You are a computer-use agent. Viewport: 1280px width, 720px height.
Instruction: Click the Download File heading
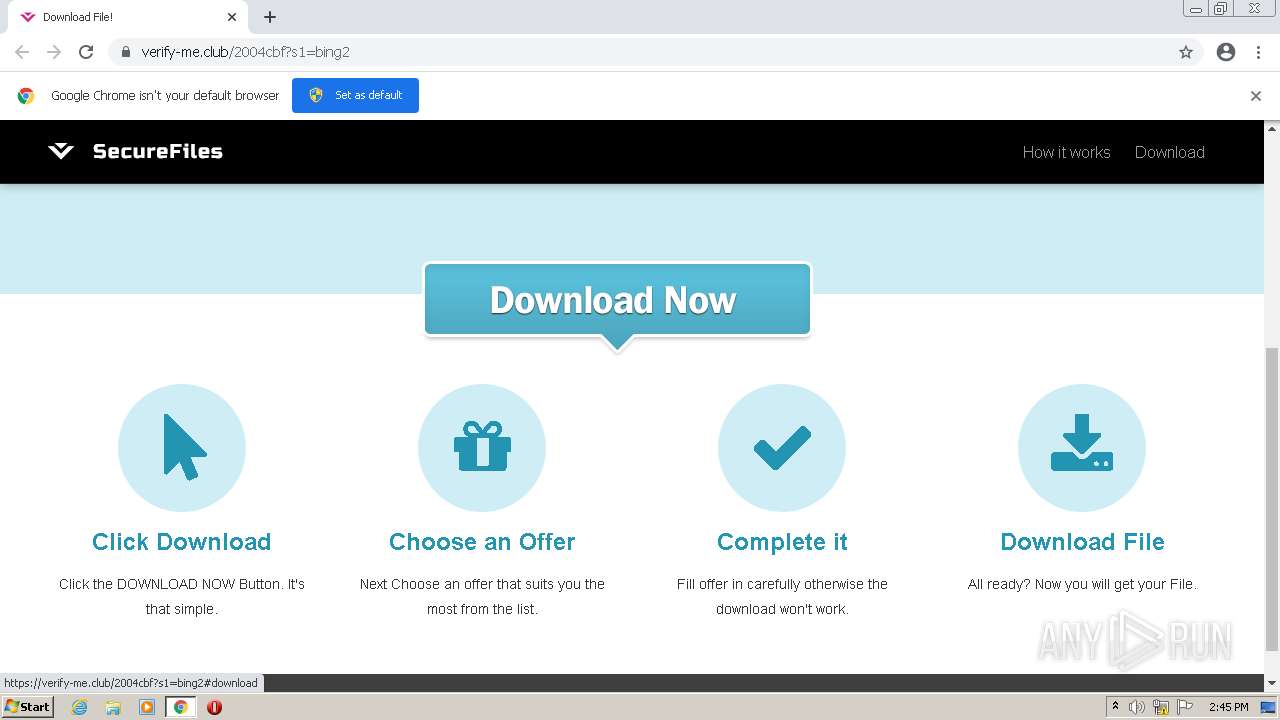[1082, 542]
